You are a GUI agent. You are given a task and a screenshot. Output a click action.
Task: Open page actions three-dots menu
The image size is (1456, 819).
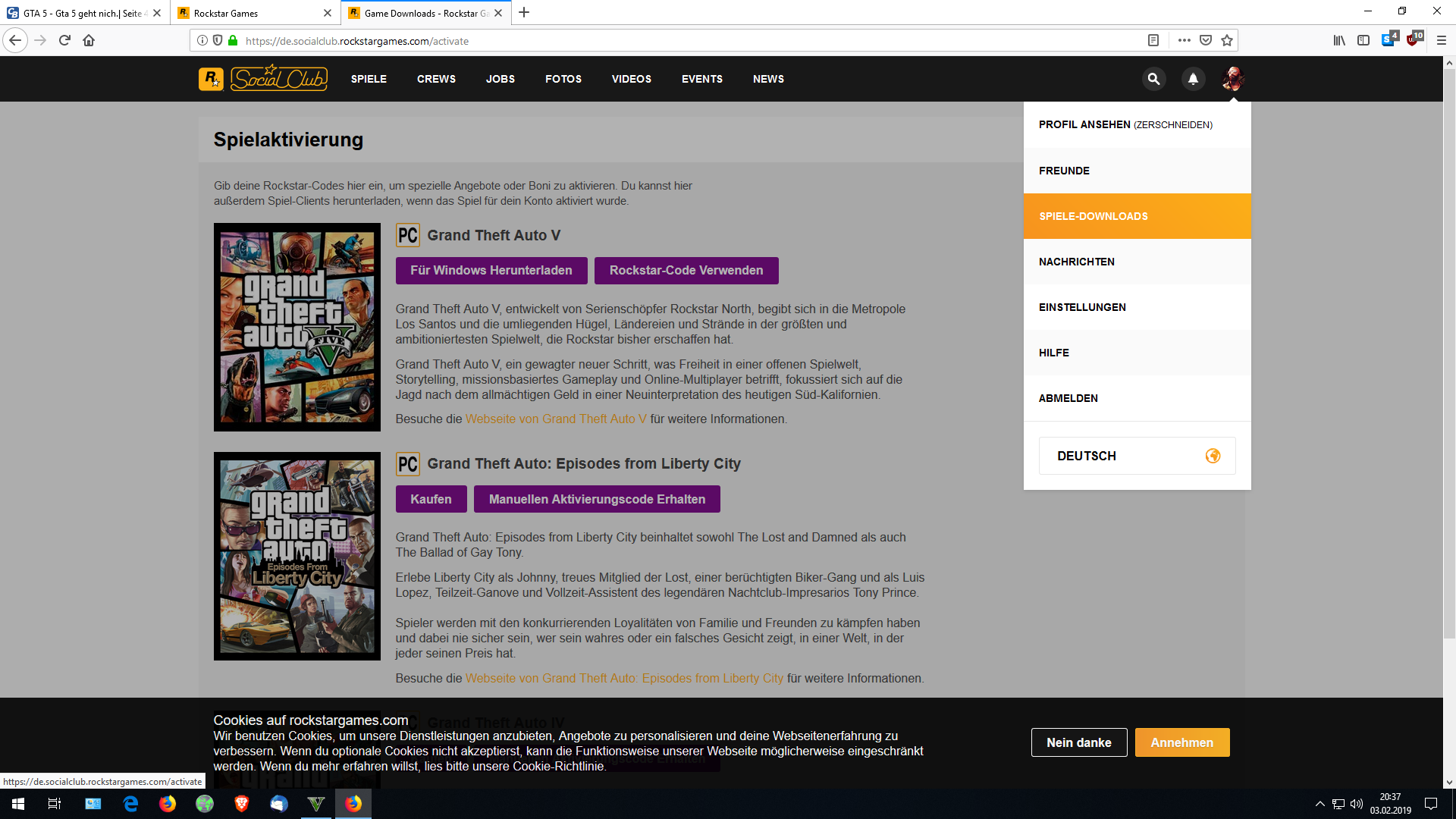(1184, 41)
